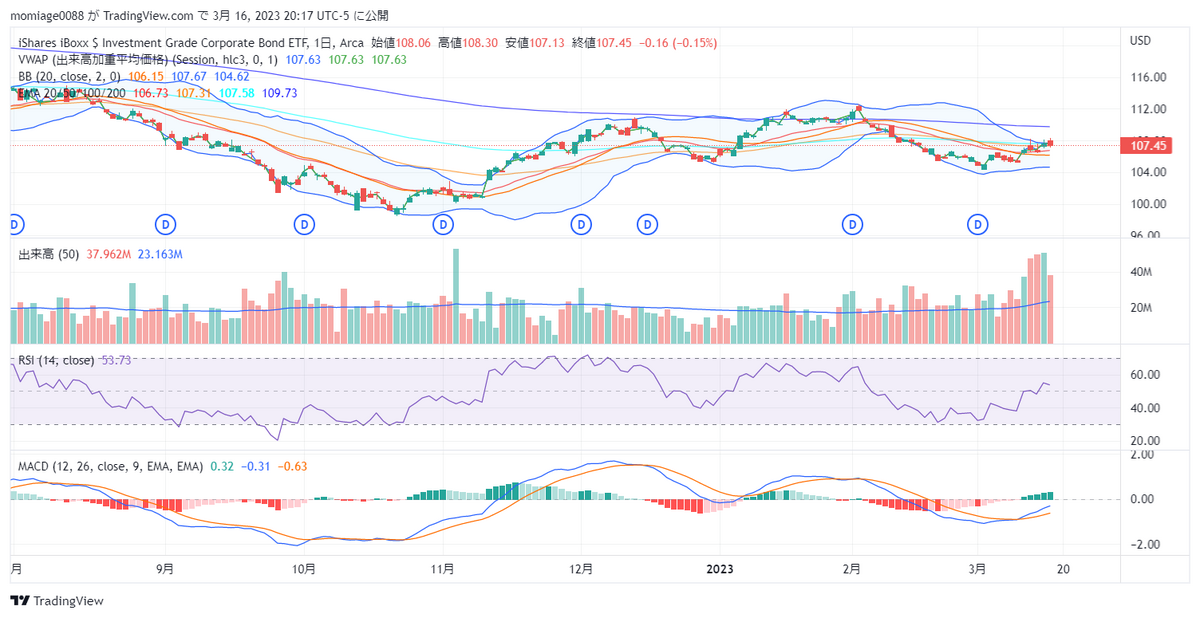Click the 60.00 RSI axis label

pyautogui.click(x=1144, y=375)
